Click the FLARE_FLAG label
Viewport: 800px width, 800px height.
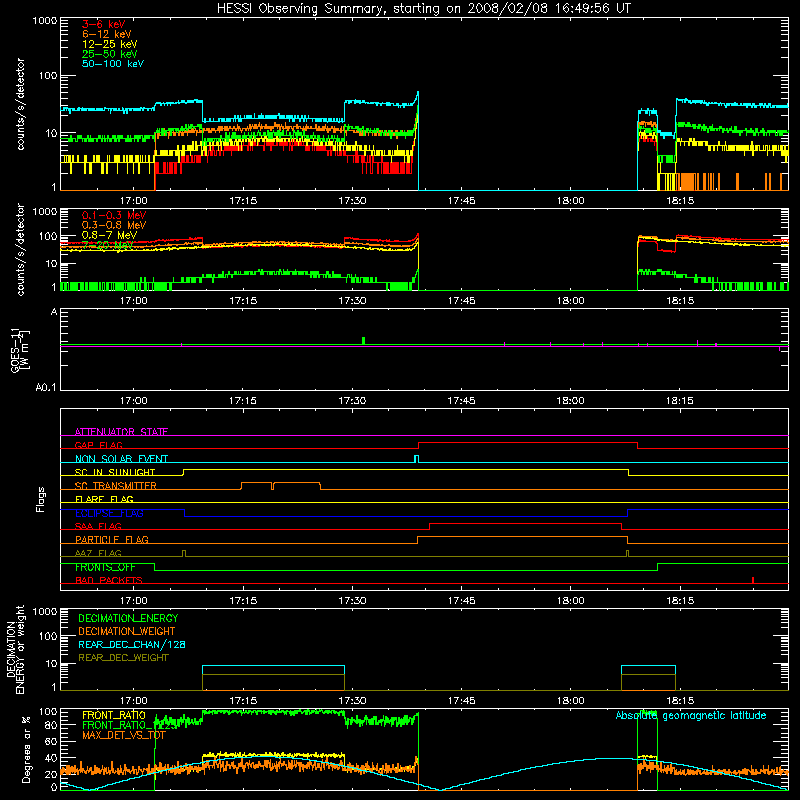[x=104, y=499]
